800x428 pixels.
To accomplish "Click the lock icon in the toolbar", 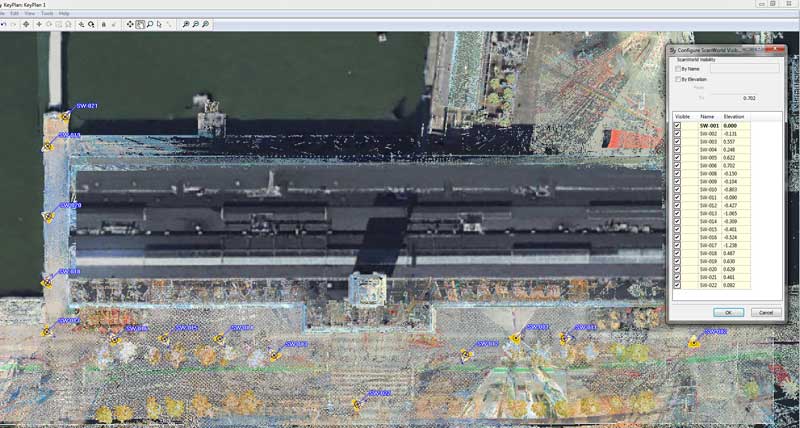I will [x=104, y=24].
